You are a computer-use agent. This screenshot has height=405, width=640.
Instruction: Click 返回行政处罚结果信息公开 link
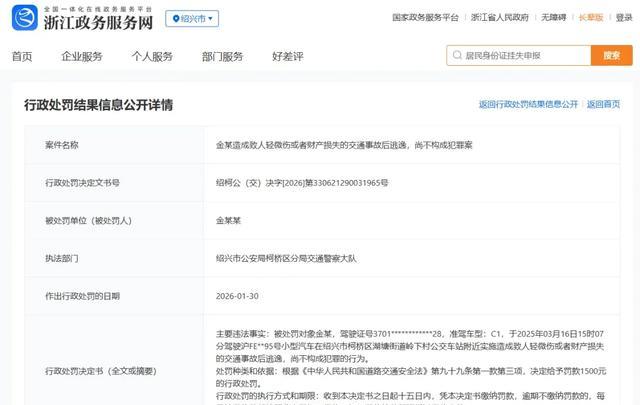click(528, 105)
